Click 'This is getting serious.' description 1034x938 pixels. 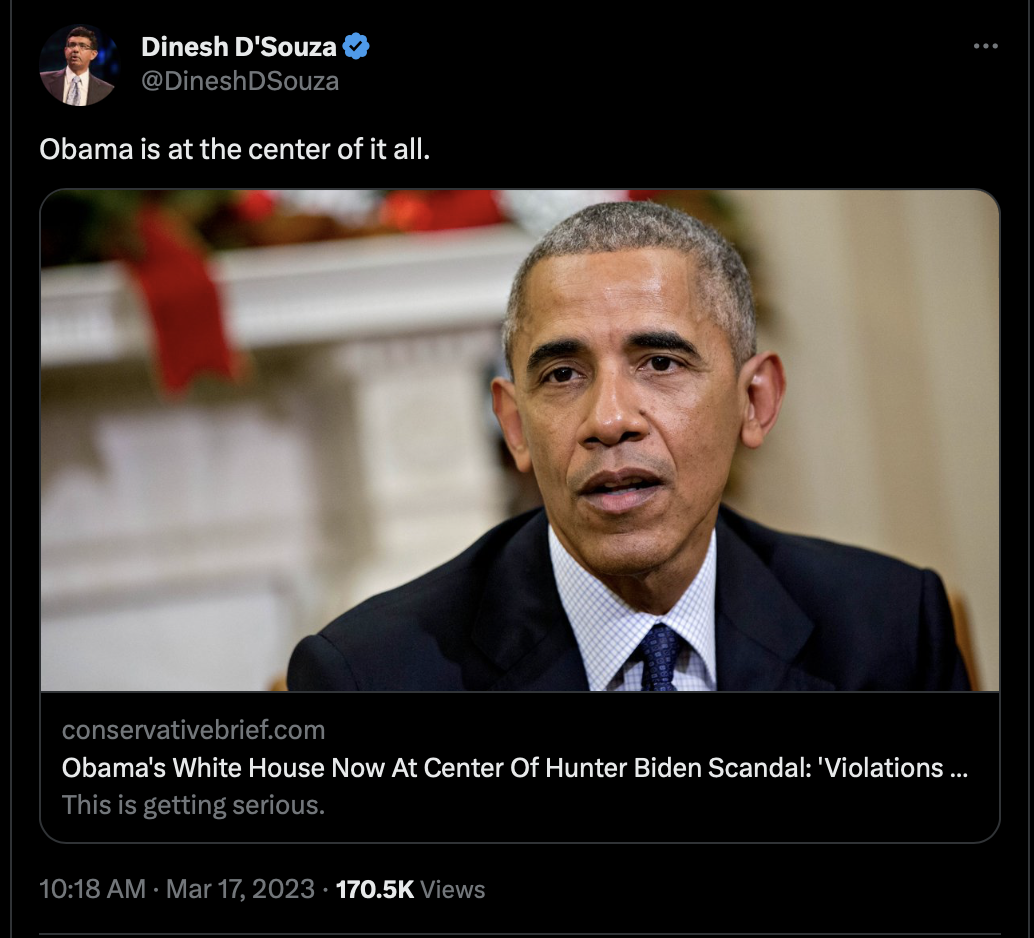(193, 805)
